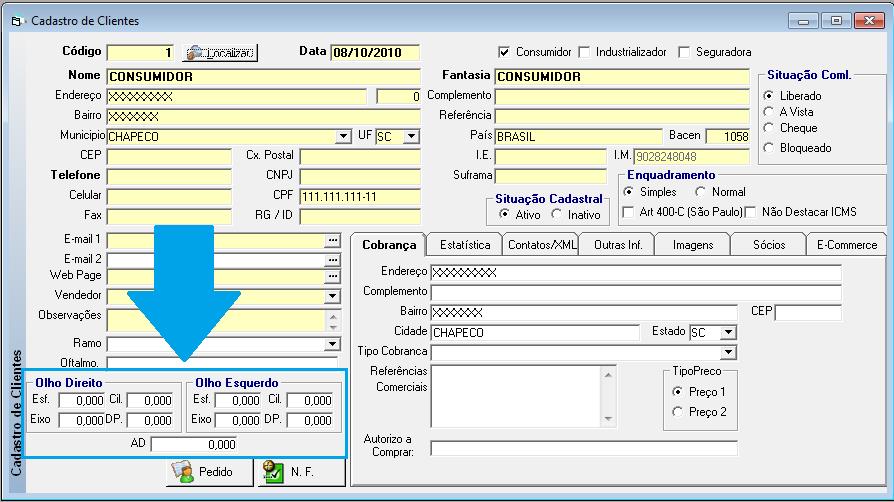Click Olho Direito Cil. field
894x502 pixels.
pyautogui.click(x=149, y=400)
